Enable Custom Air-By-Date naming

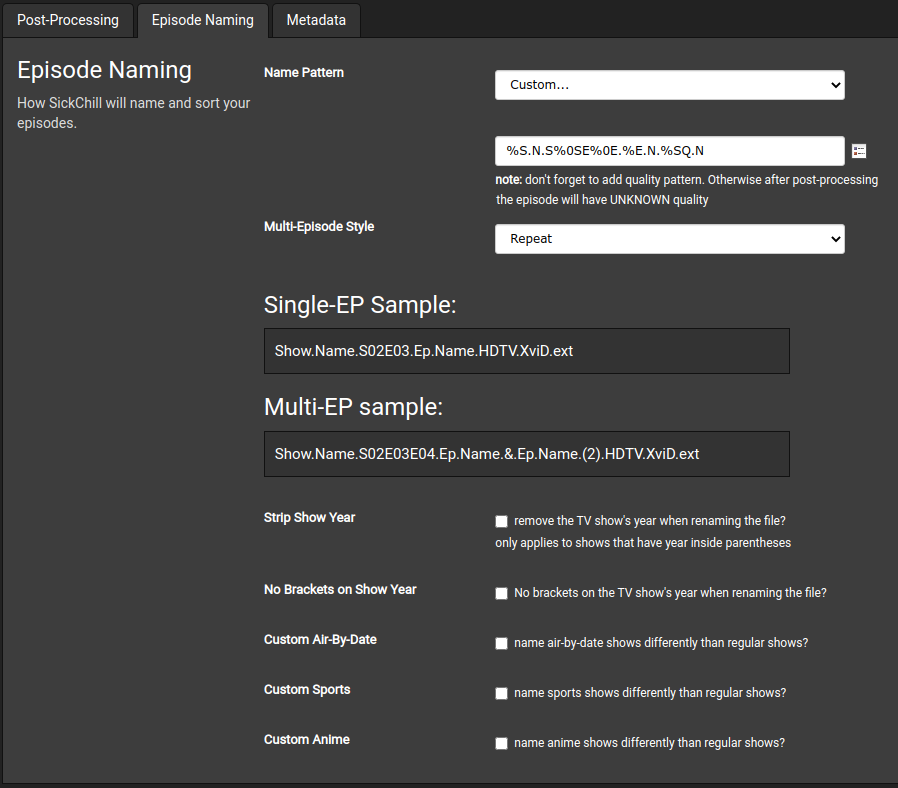tap(501, 643)
